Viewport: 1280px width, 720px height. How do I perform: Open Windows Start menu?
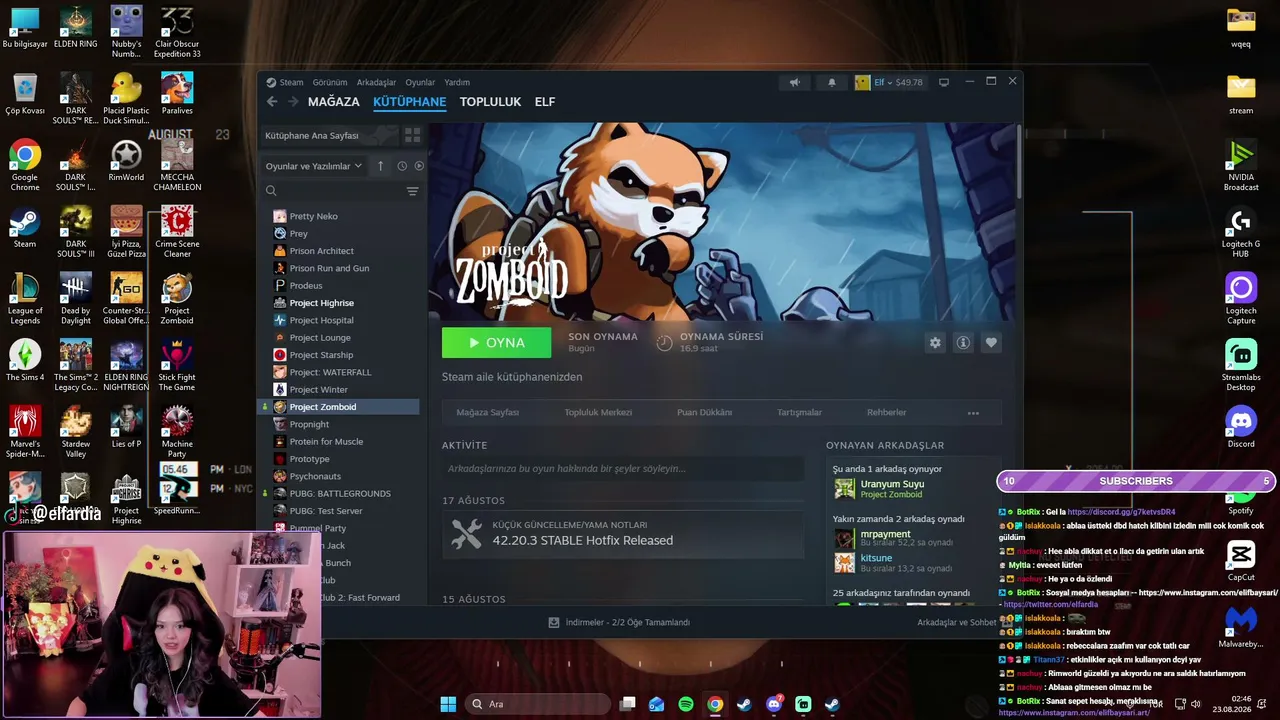point(448,704)
